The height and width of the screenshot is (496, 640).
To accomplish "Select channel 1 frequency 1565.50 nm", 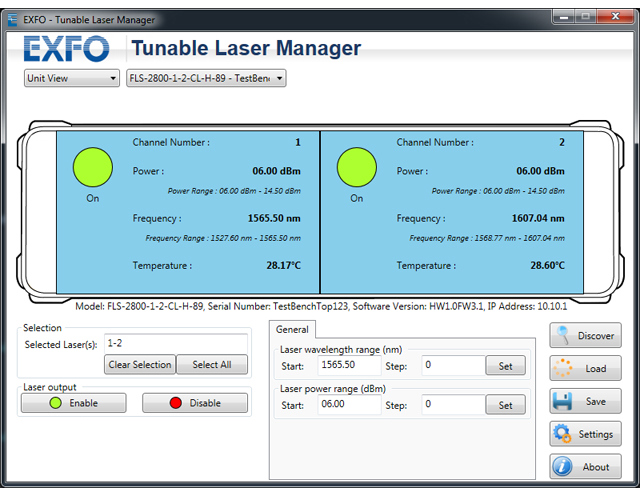I will click(x=274, y=218).
